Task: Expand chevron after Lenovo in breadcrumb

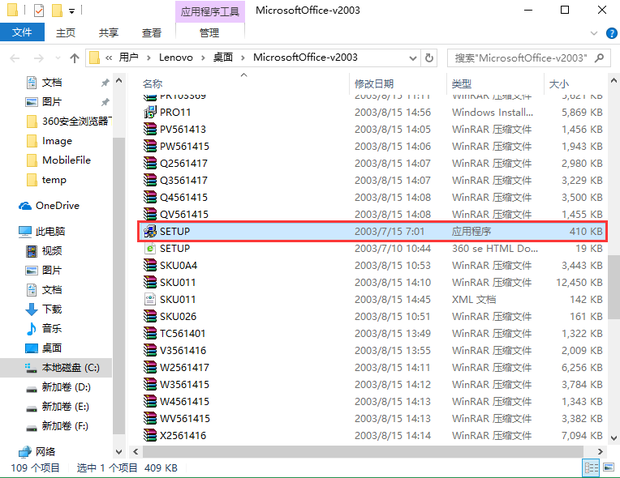Action: pos(203,58)
